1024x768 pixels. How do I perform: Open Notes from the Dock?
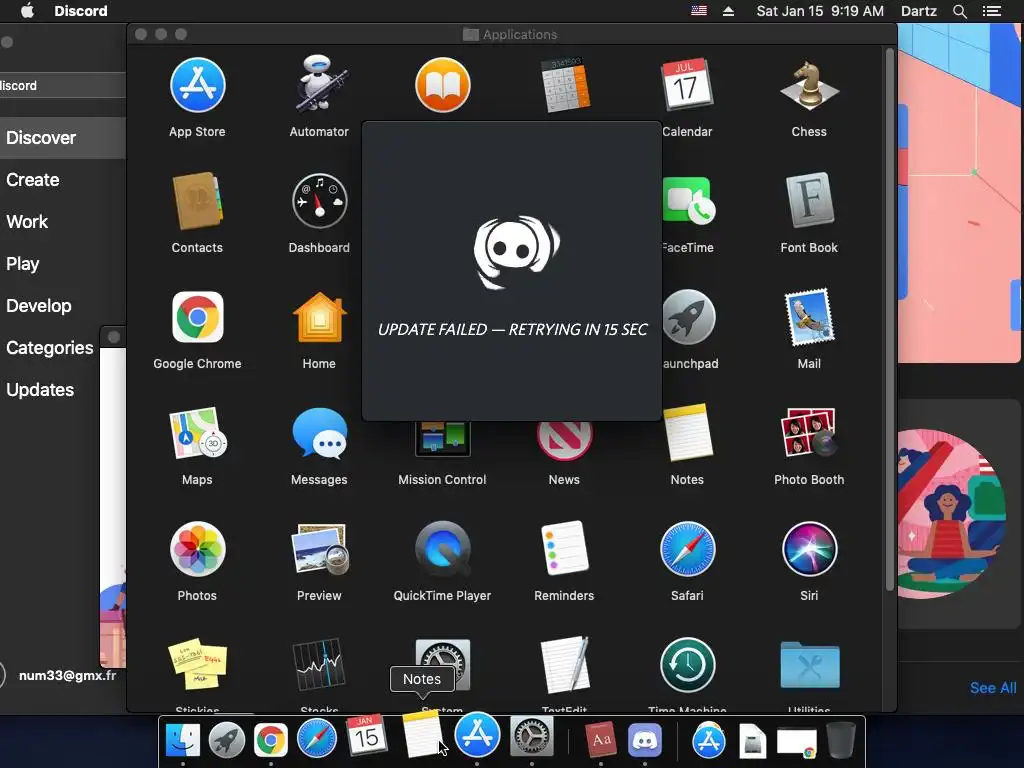[x=422, y=735]
